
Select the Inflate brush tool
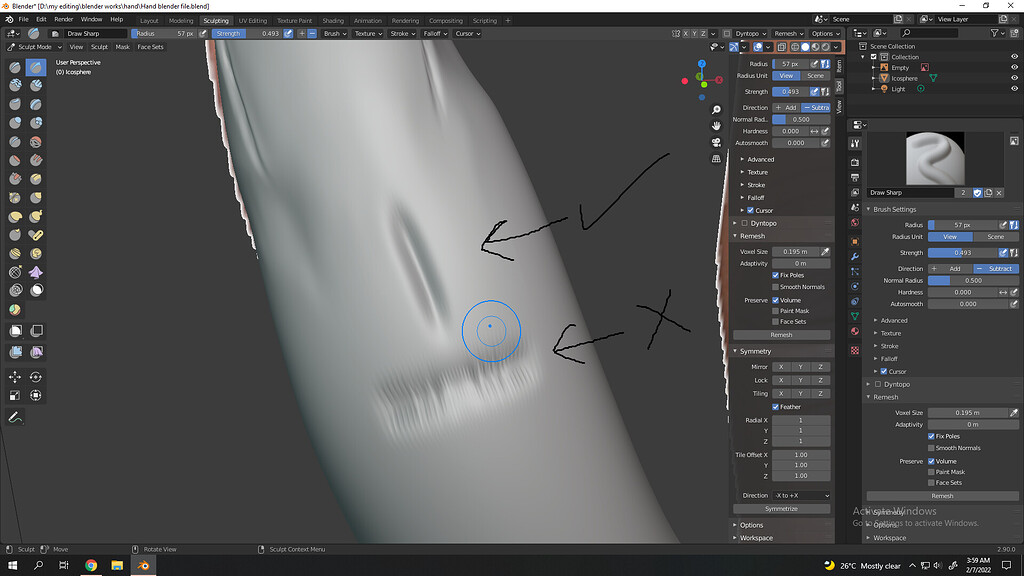[15, 123]
